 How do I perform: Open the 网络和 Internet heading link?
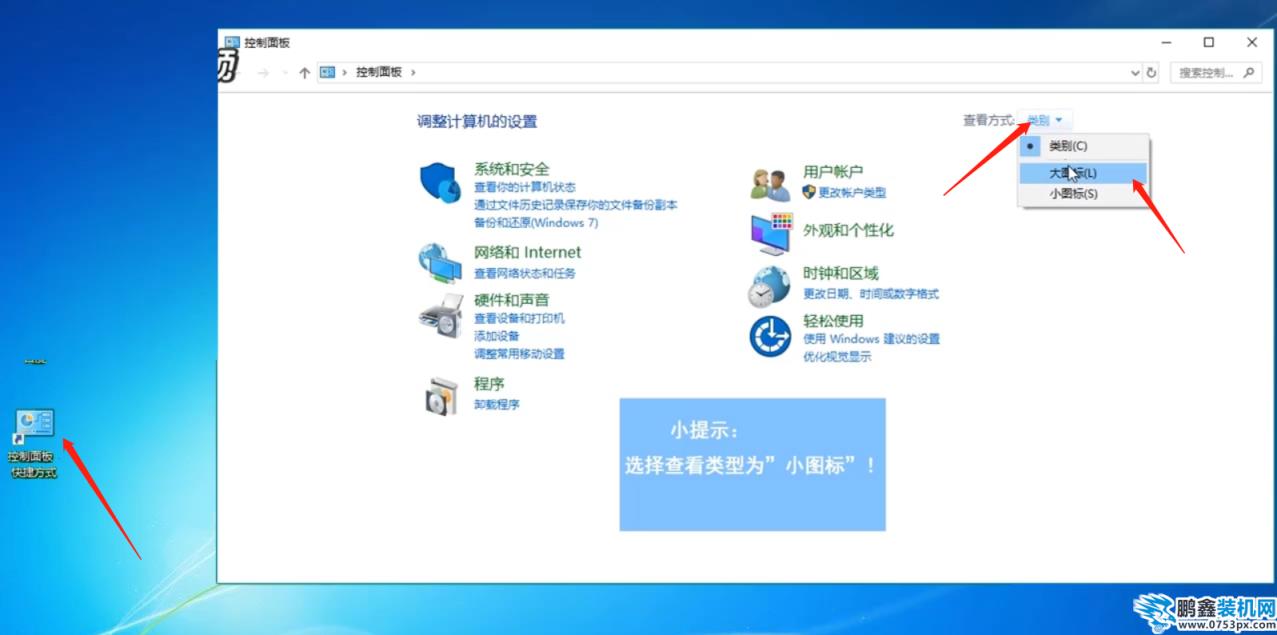527,252
